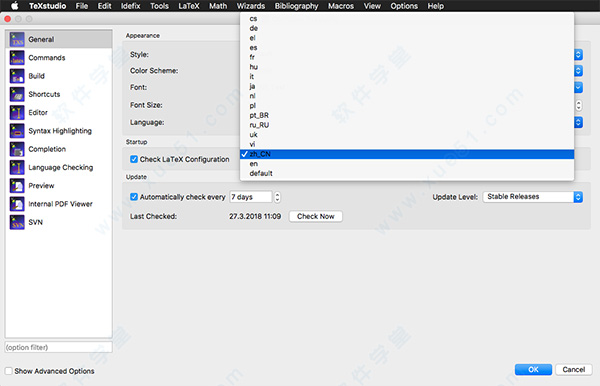Open the Language dropdown arrow
The image size is (600, 386).
click(578, 122)
